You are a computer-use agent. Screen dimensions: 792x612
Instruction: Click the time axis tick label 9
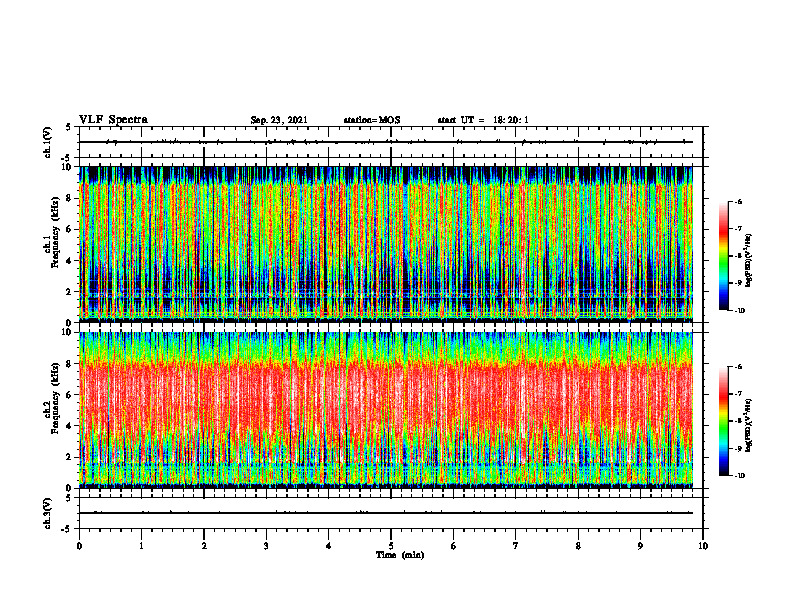[640, 546]
